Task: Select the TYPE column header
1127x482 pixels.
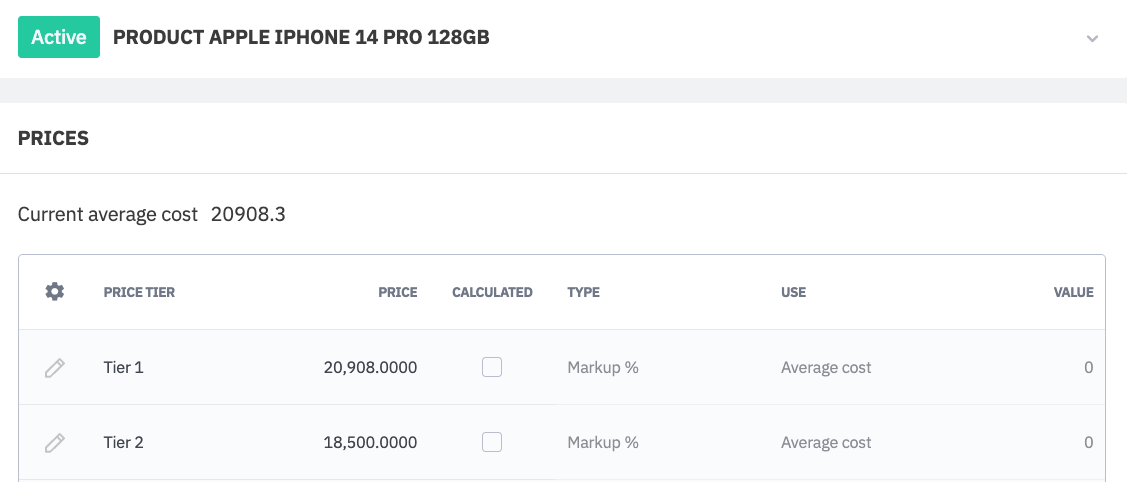Action: click(x=583, y=293)
